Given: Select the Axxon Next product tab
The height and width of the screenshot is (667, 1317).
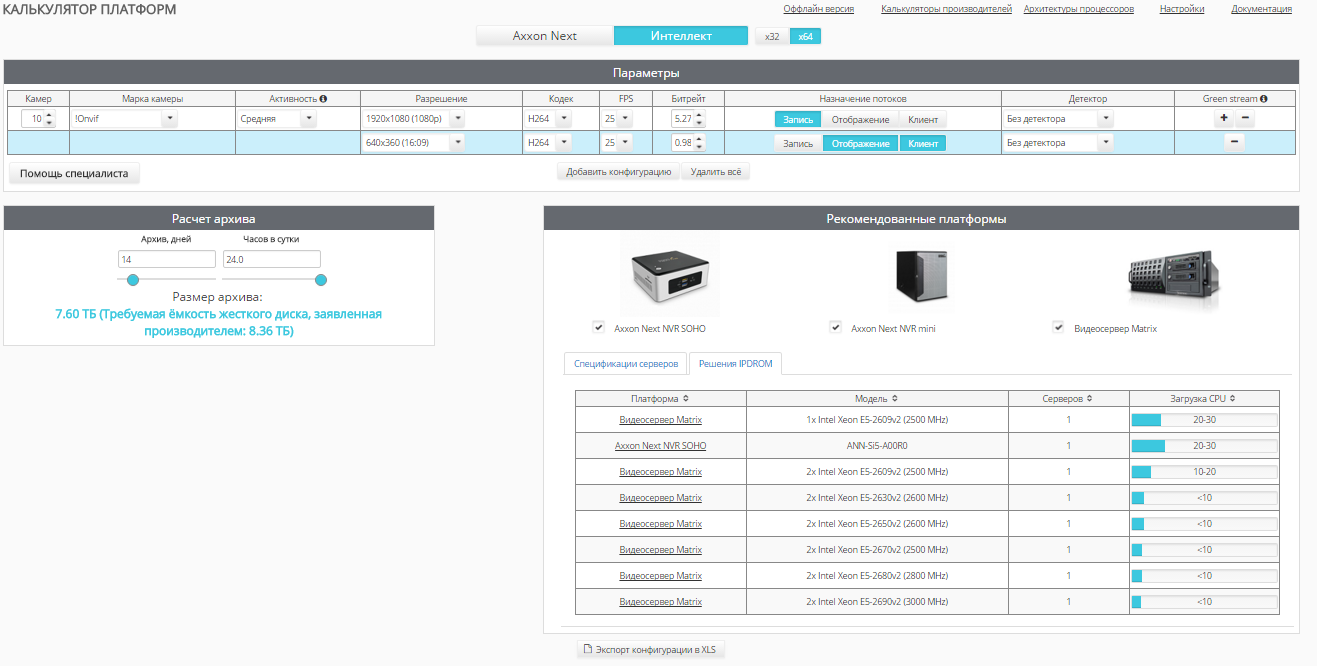Looking at the screenshot, I should pyautogui.click(x=545, y=36).
